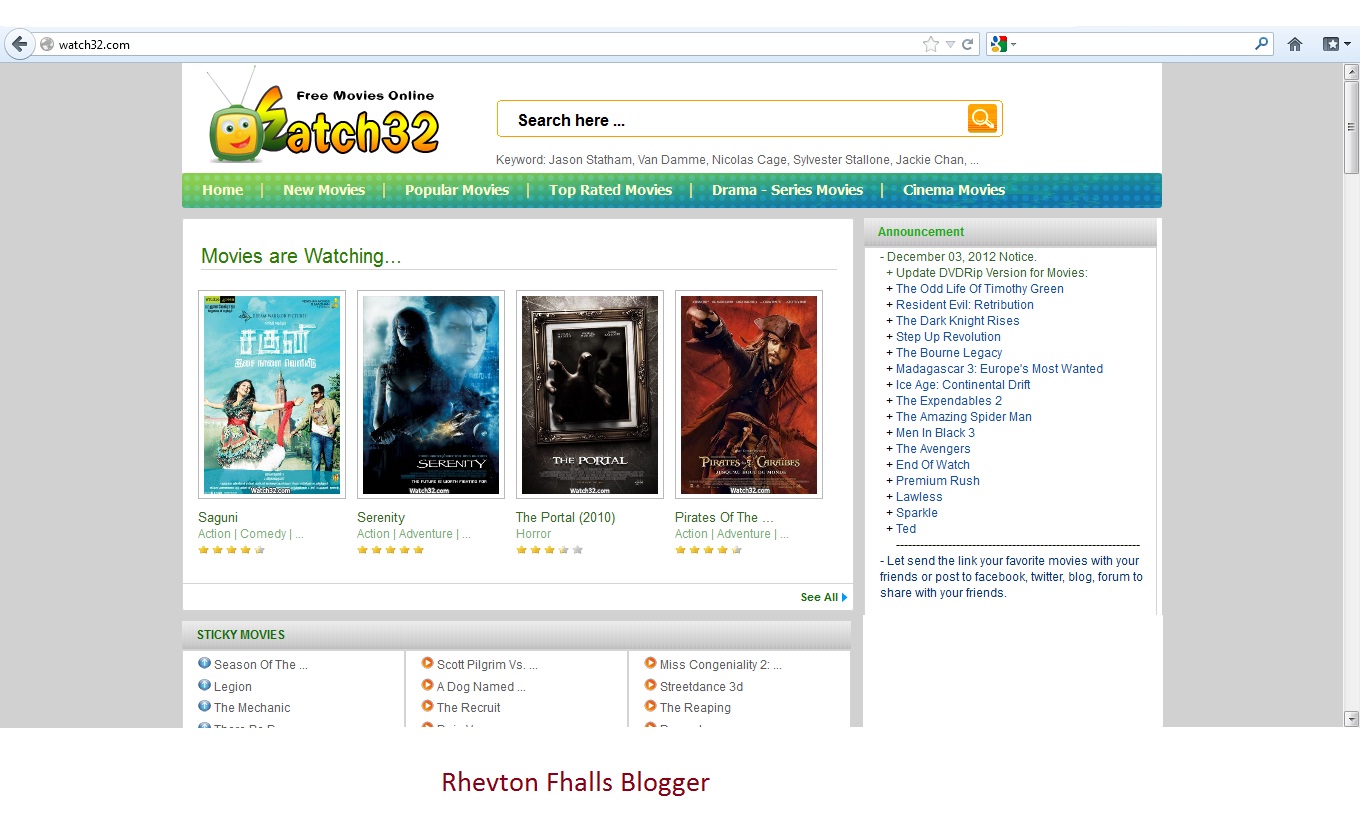The width and height of the screenshot is (1360, 815).
Task: Click play icon beside 'Scott Pilgrim Vs. ...'
Action: tap(427, 663)
